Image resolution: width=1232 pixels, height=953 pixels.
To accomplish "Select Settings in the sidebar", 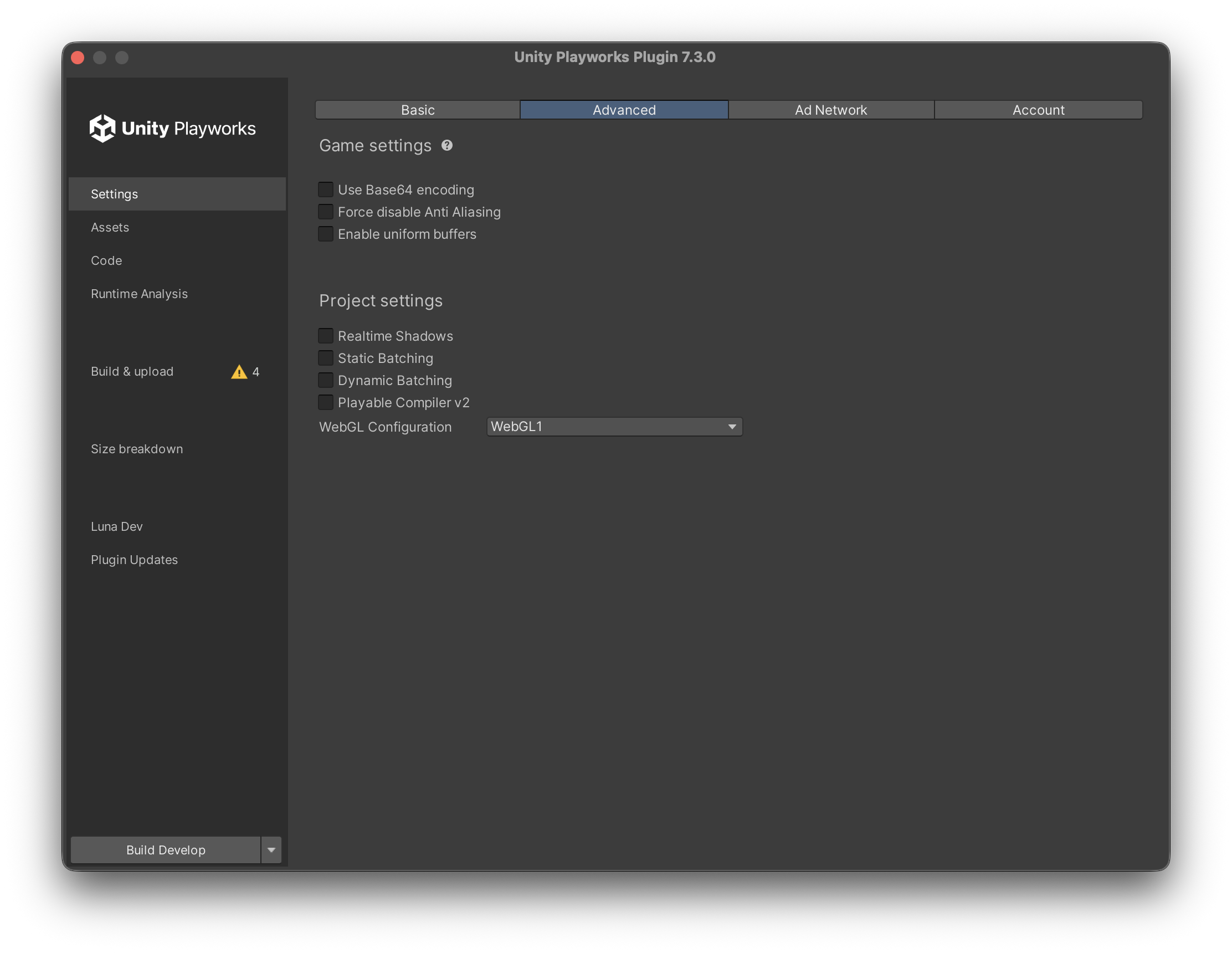I will click(177, 194).
